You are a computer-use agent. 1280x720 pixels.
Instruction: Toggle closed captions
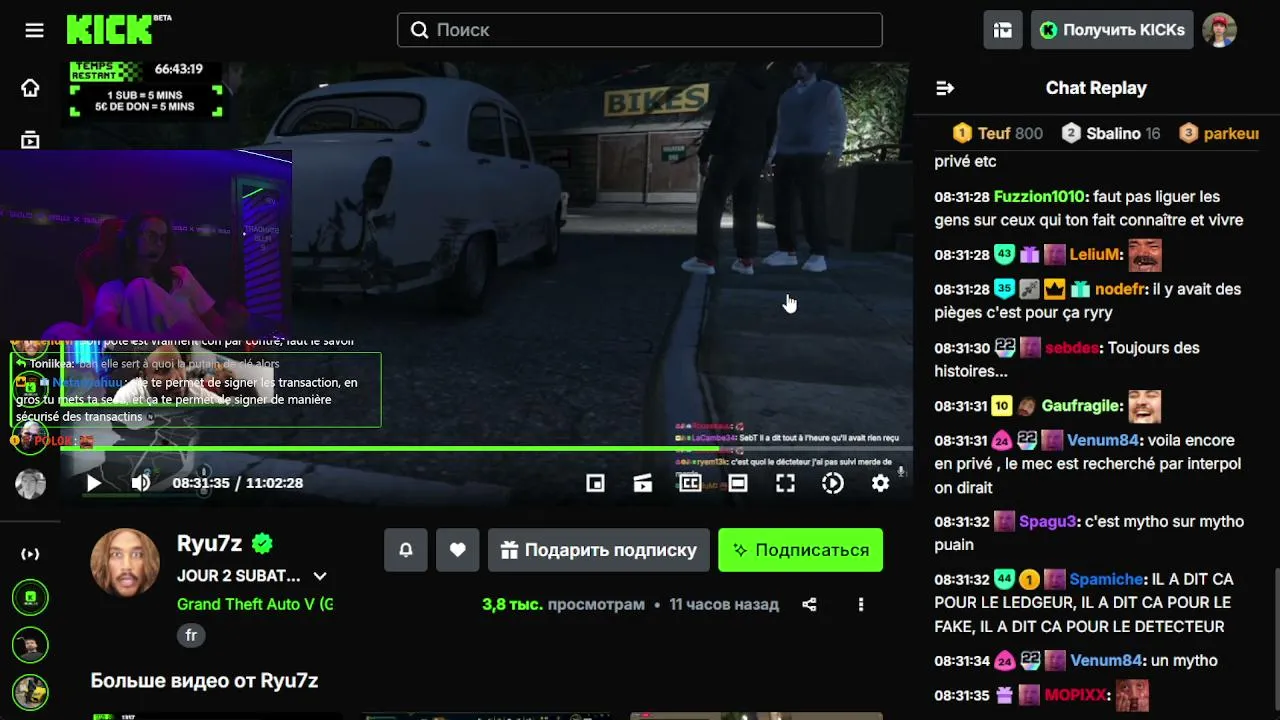690,483
